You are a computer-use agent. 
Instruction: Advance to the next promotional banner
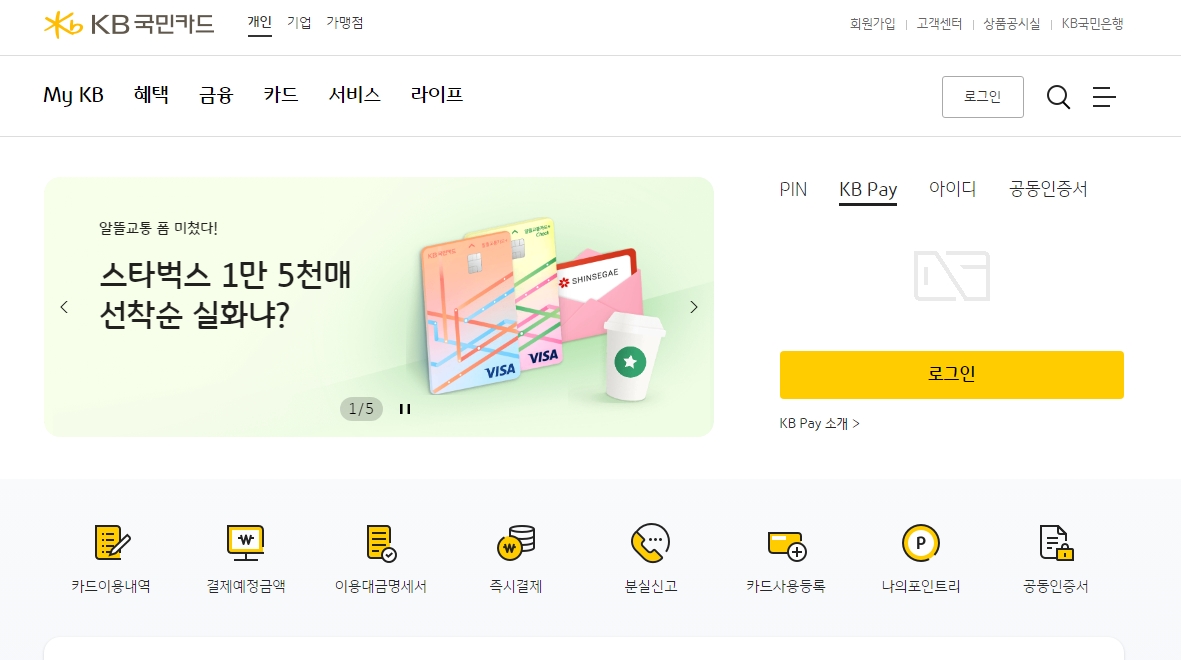[693, 307]
